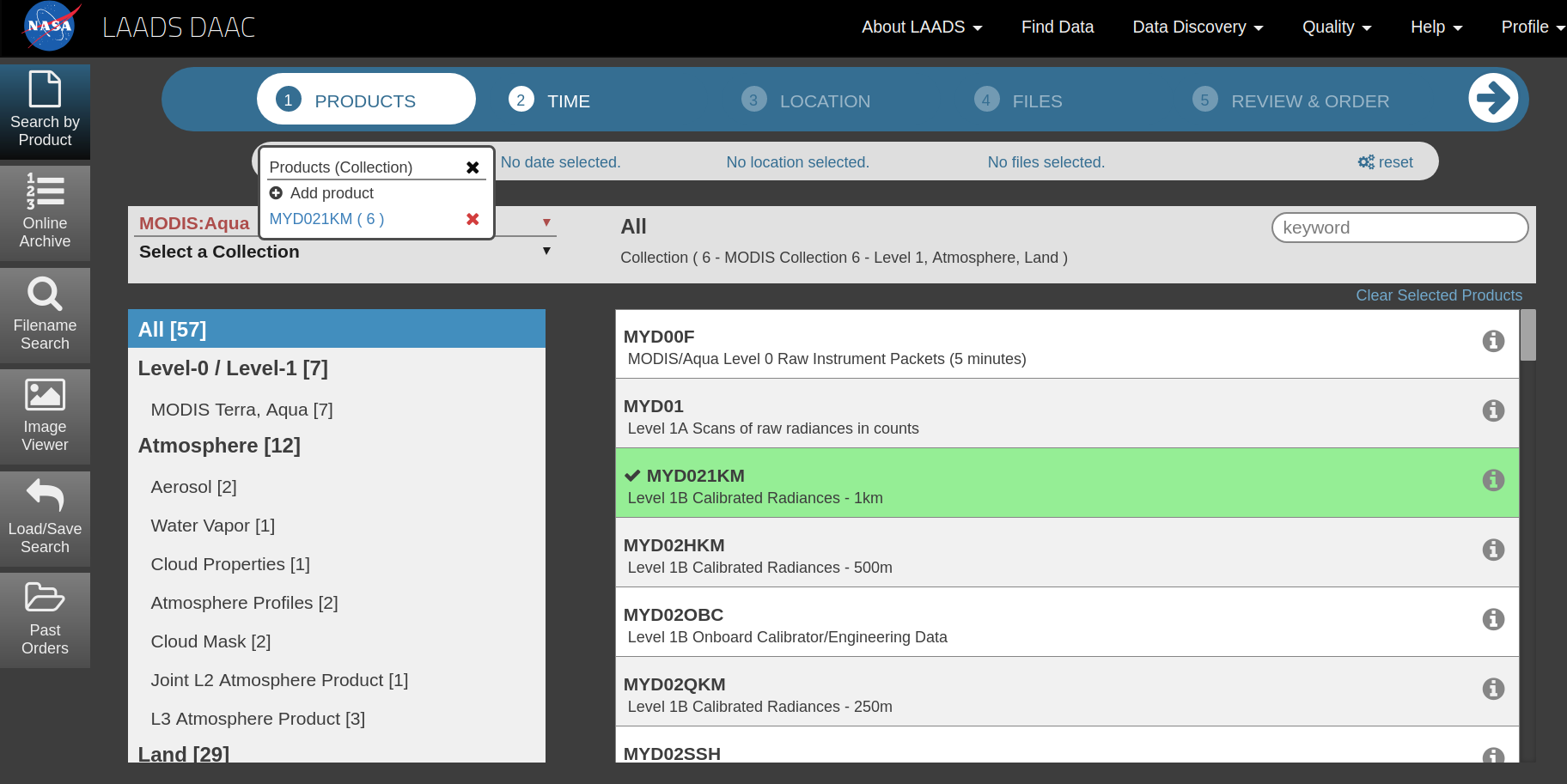Select the MYD02OBC product row
The height and width of the screenshot is (784, 1567).
1067,623
